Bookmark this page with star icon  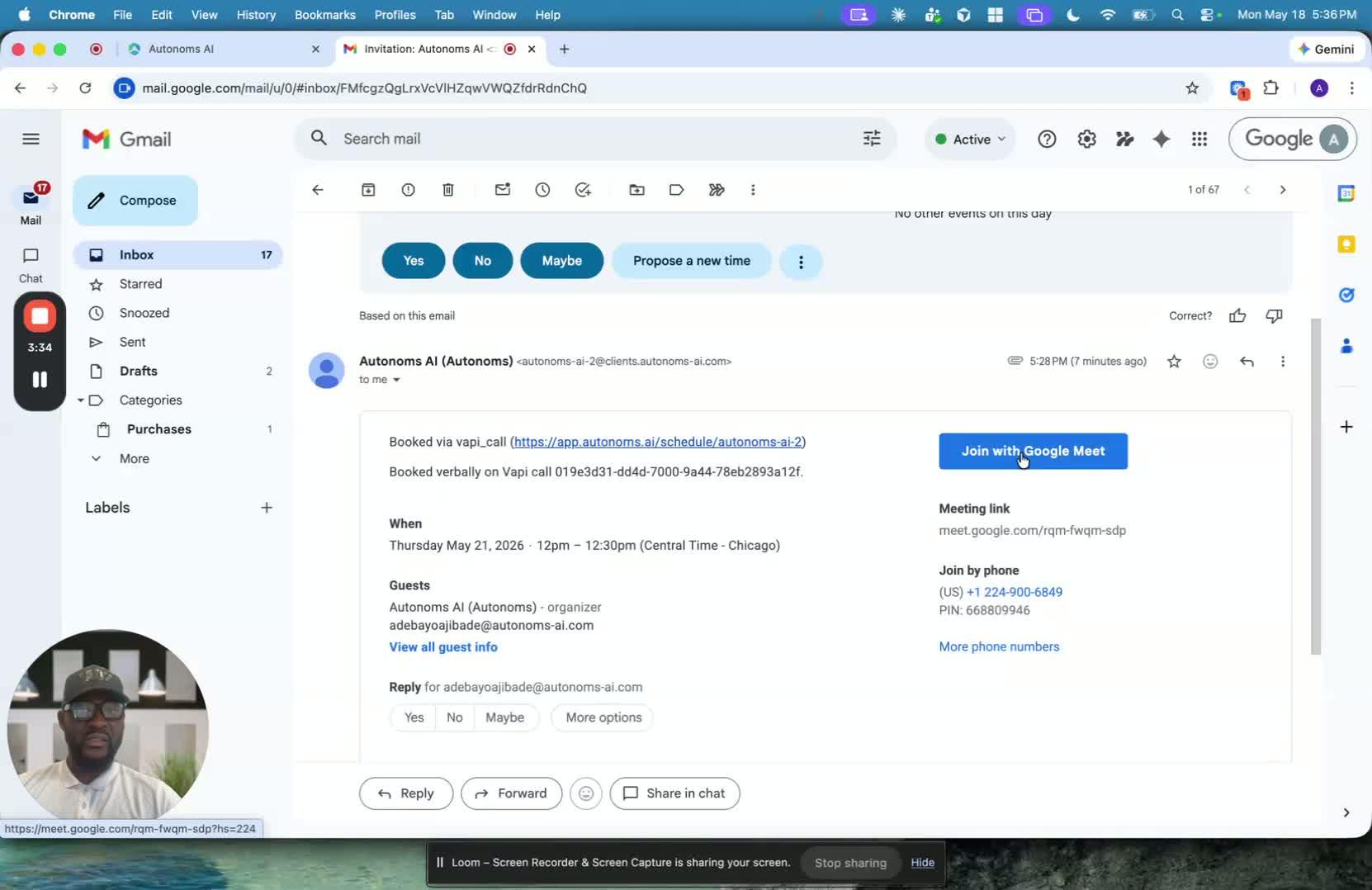tap(1192, 88)
